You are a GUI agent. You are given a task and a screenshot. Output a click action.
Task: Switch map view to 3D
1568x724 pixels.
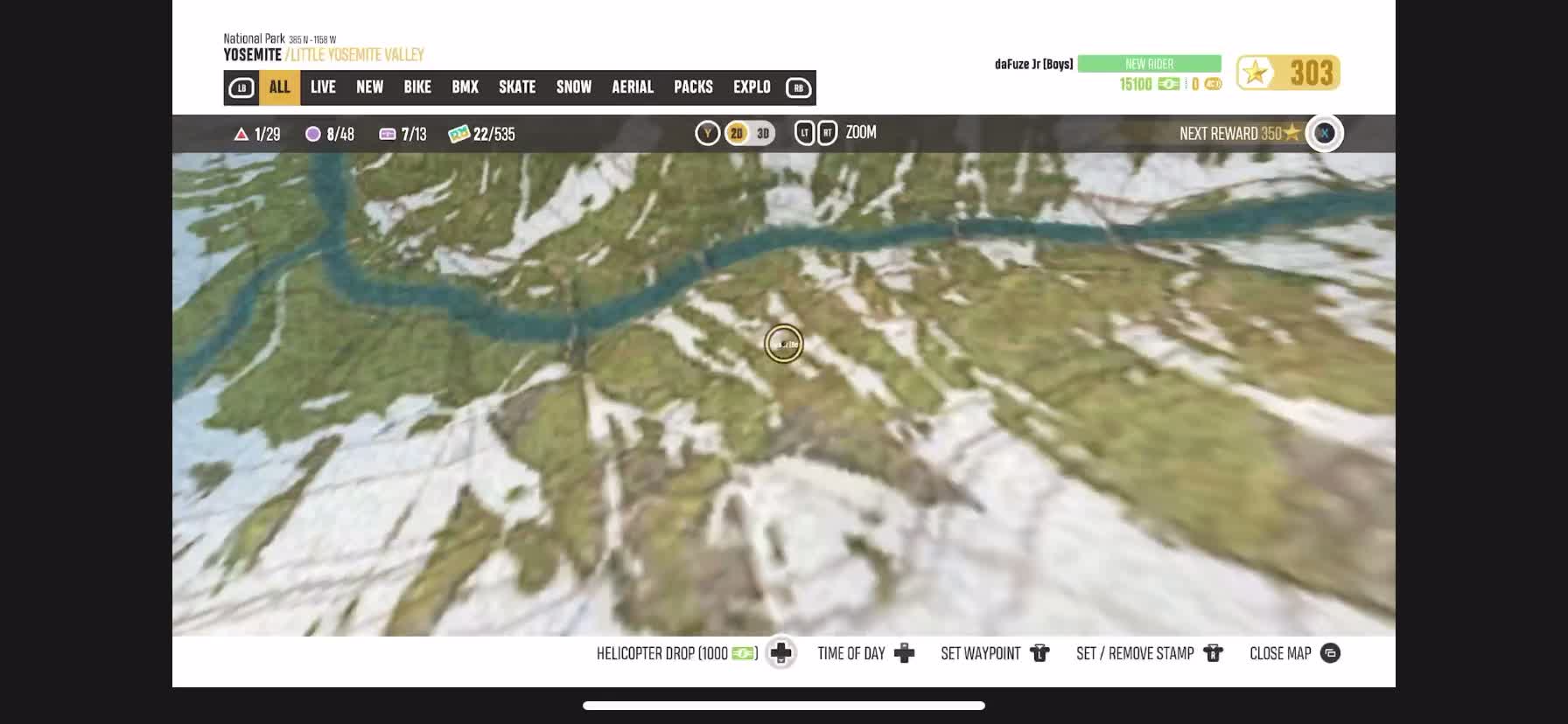pos(763,133)
